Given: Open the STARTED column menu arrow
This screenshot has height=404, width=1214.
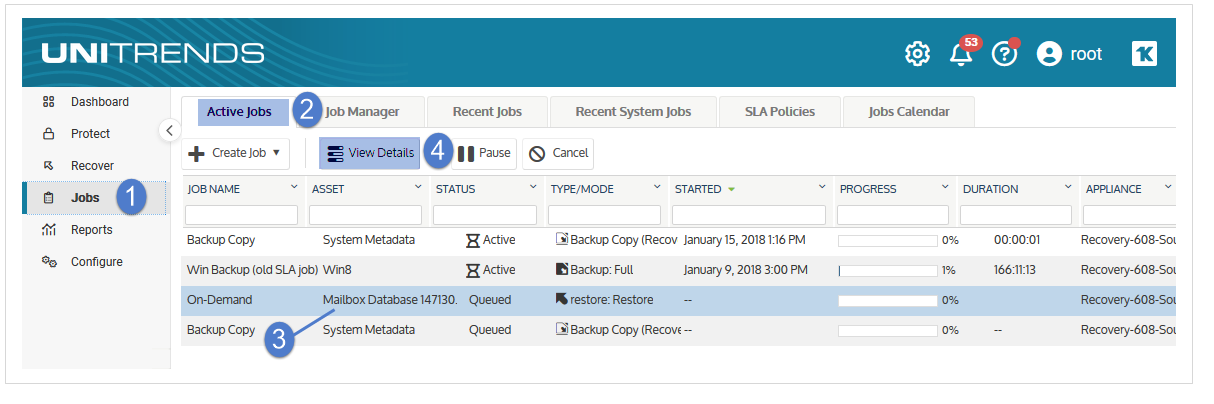Looking at the screenshot, I should pyautogui.click(x=822, y=188).
